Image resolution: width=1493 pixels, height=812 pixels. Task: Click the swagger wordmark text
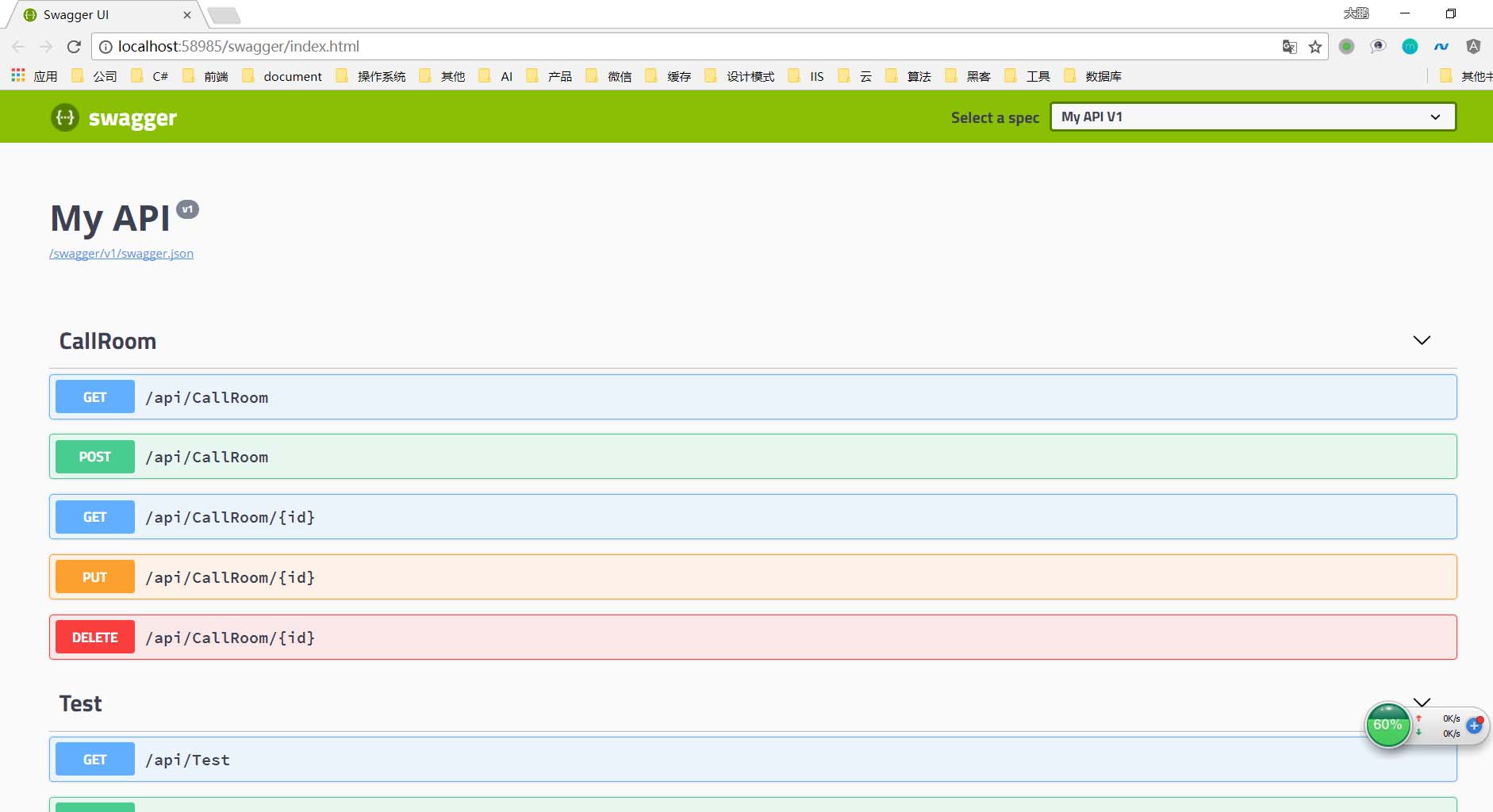pos(132,118)
